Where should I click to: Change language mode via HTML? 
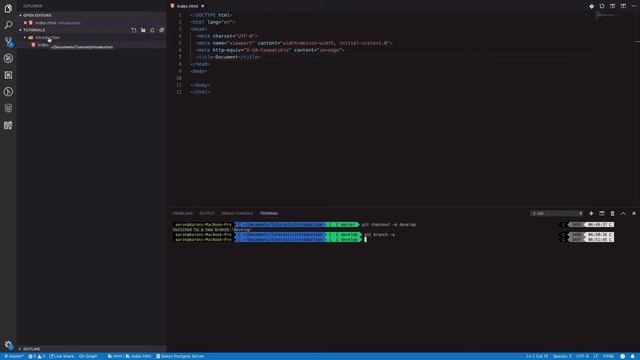609,356
